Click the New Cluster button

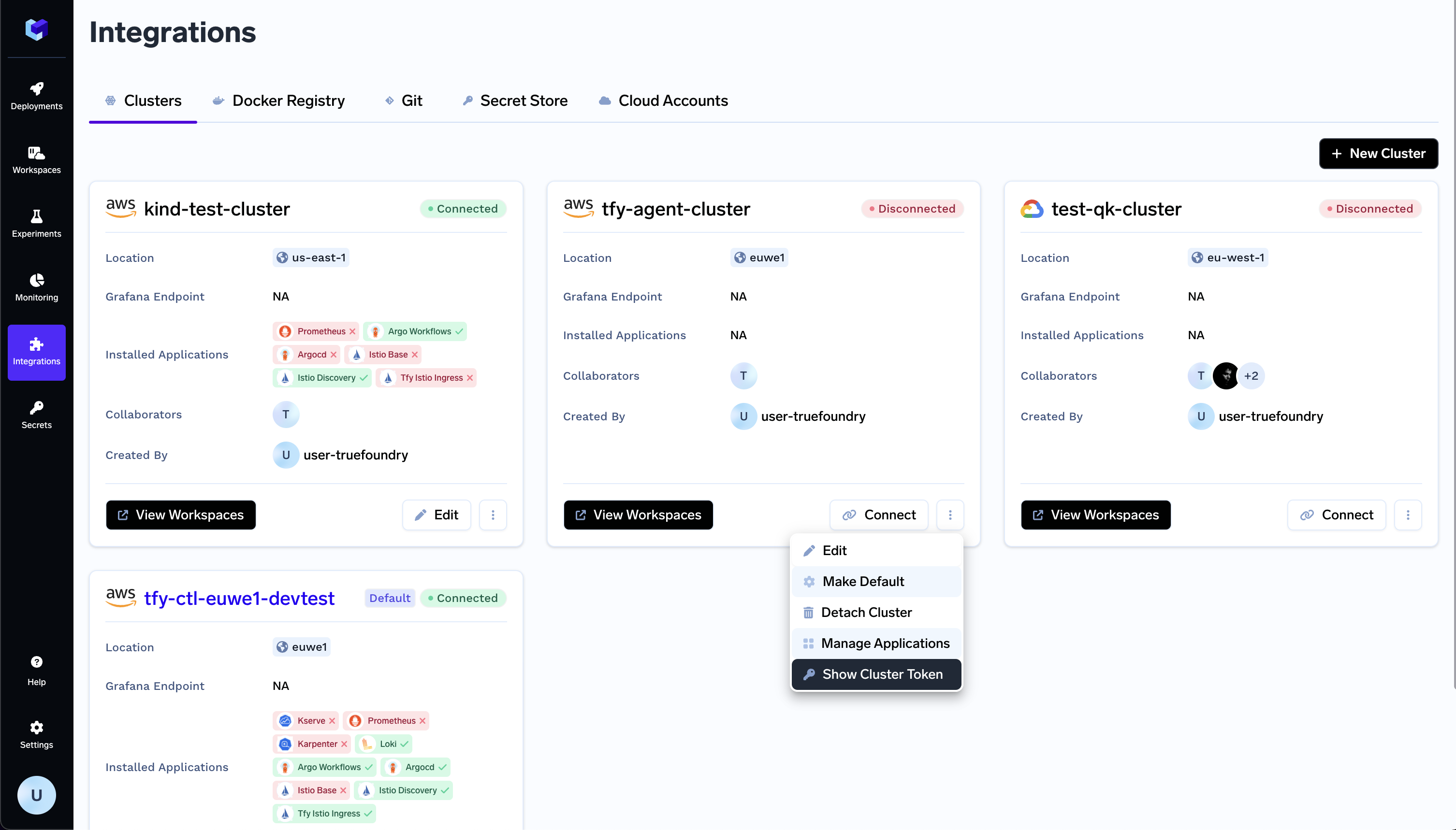tap(1378, 153)
